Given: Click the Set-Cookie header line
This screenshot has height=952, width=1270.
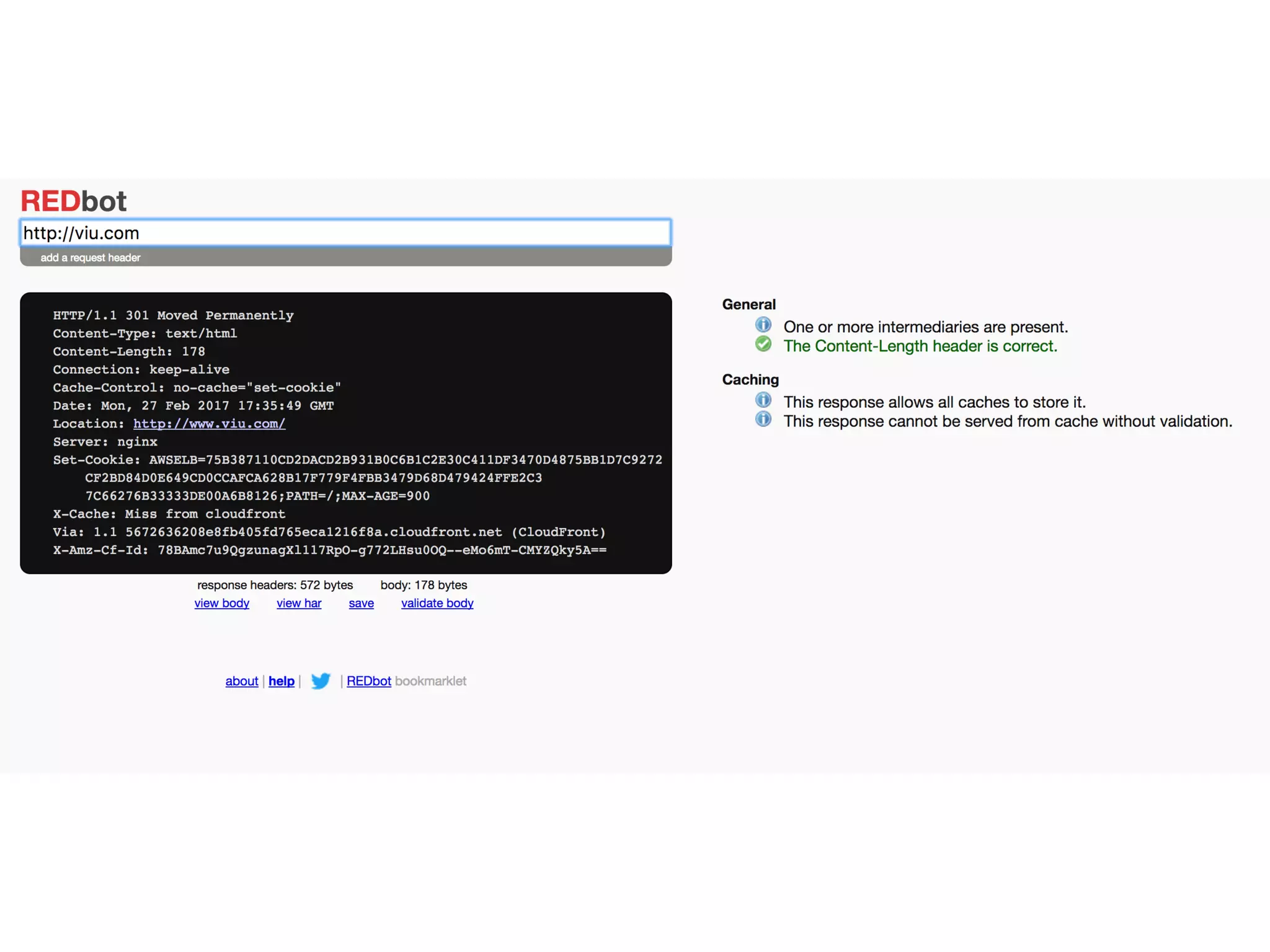Looking at the screenshot, I should coord(357,460).
